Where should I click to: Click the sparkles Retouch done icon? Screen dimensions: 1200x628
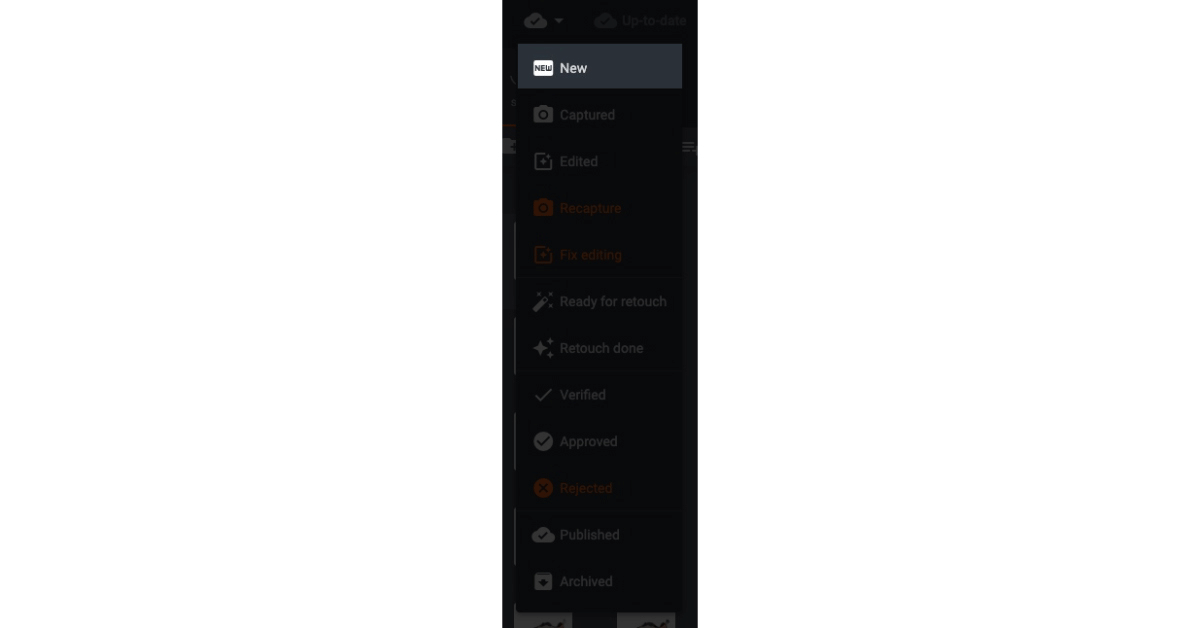[x=543, y=348]
